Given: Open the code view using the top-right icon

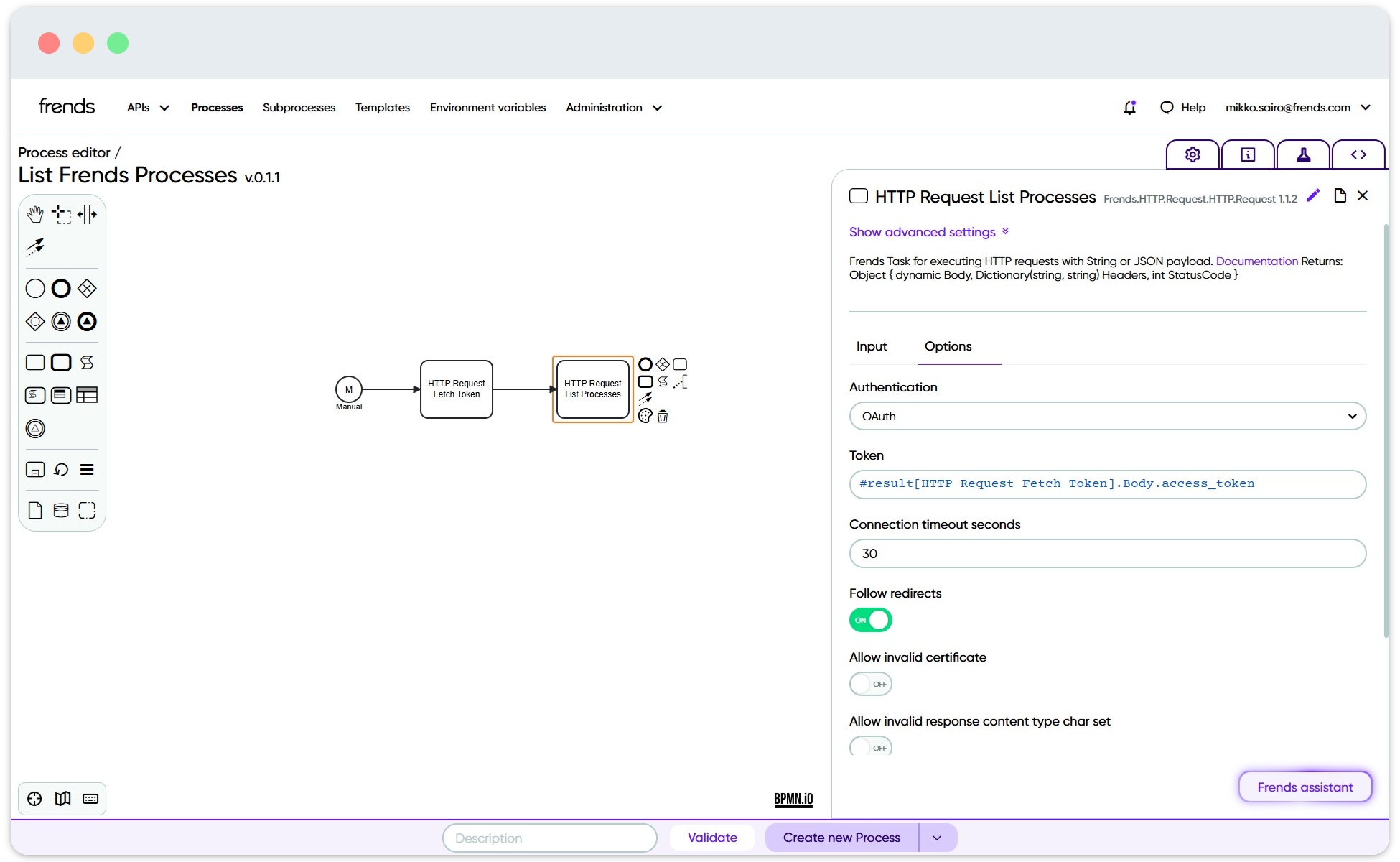Looking at the screenshot, I should 1359,154.
